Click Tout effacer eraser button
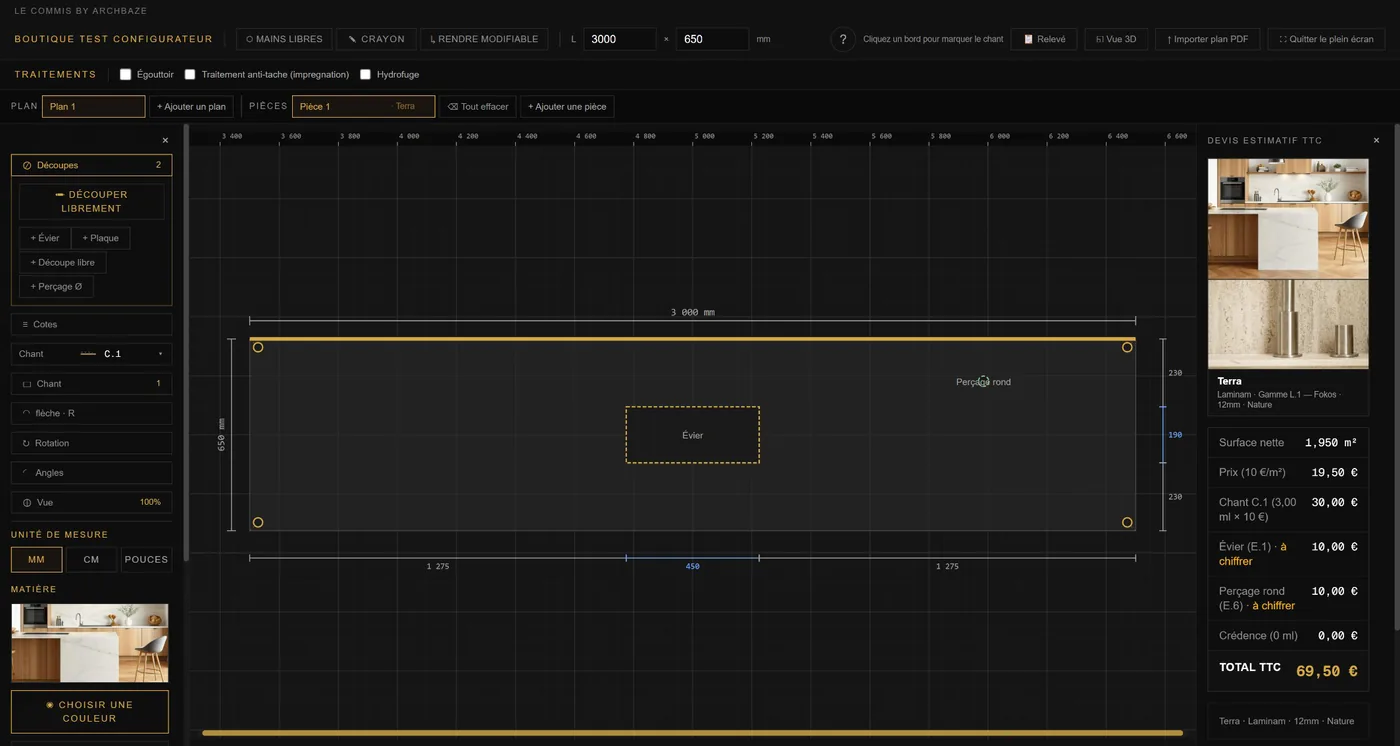Screen dimensions: 1400x746 (478, 106)
